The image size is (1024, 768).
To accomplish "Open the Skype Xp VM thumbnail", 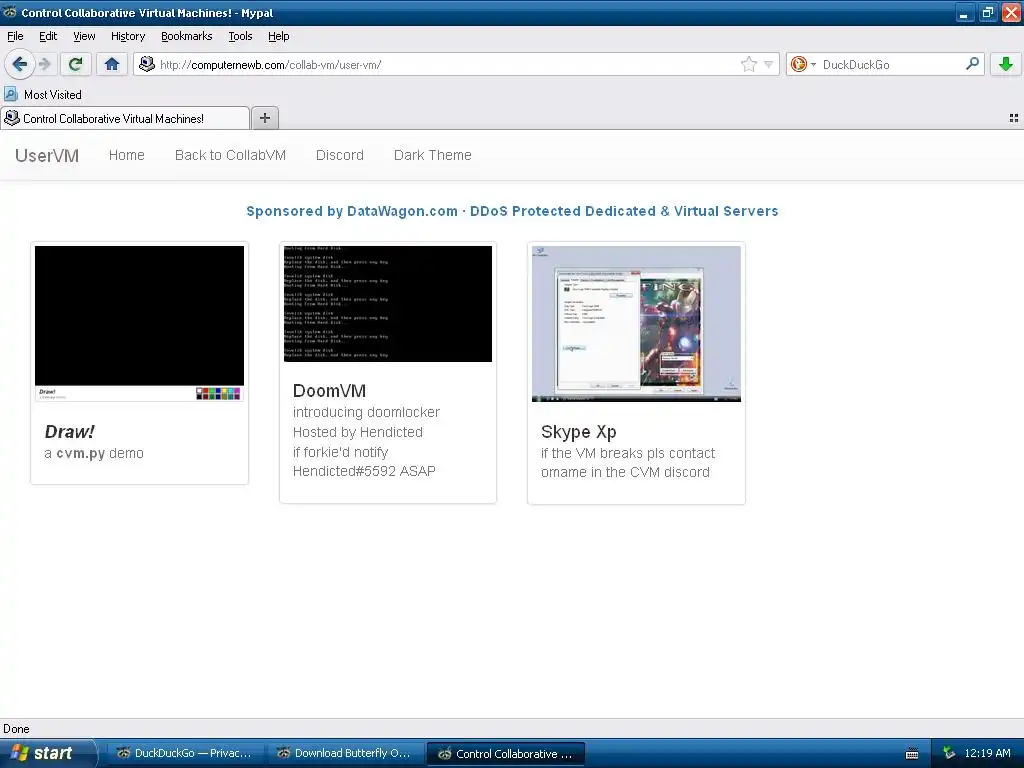I will pos(636,323).
